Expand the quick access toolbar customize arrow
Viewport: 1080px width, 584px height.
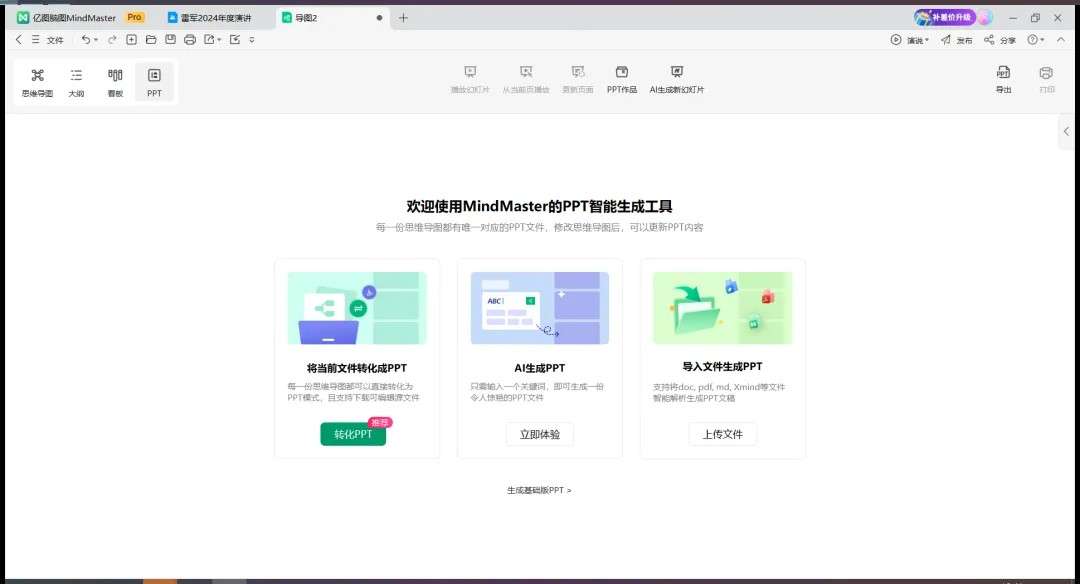click(252, 40)
